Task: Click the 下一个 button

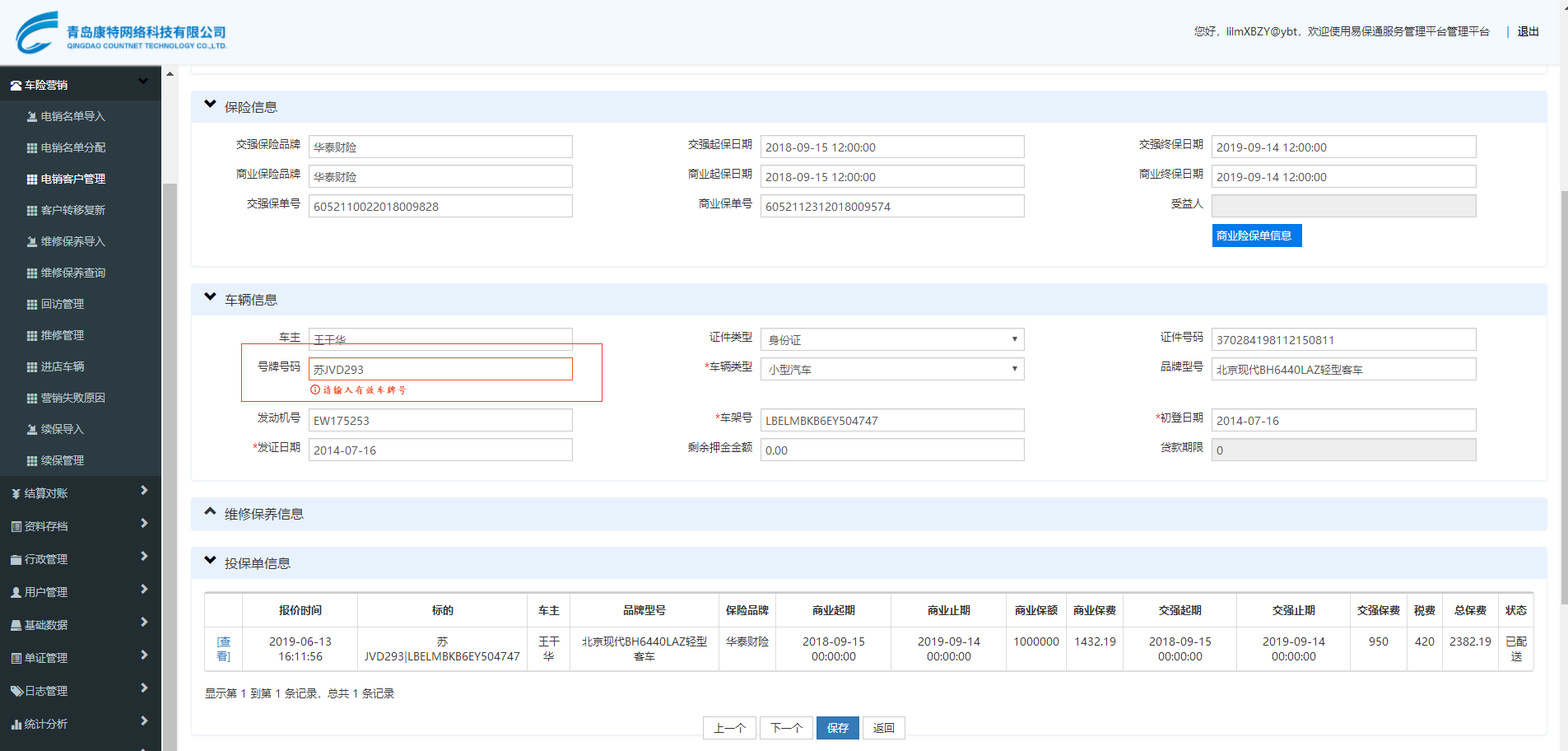Action: (786, 728)
